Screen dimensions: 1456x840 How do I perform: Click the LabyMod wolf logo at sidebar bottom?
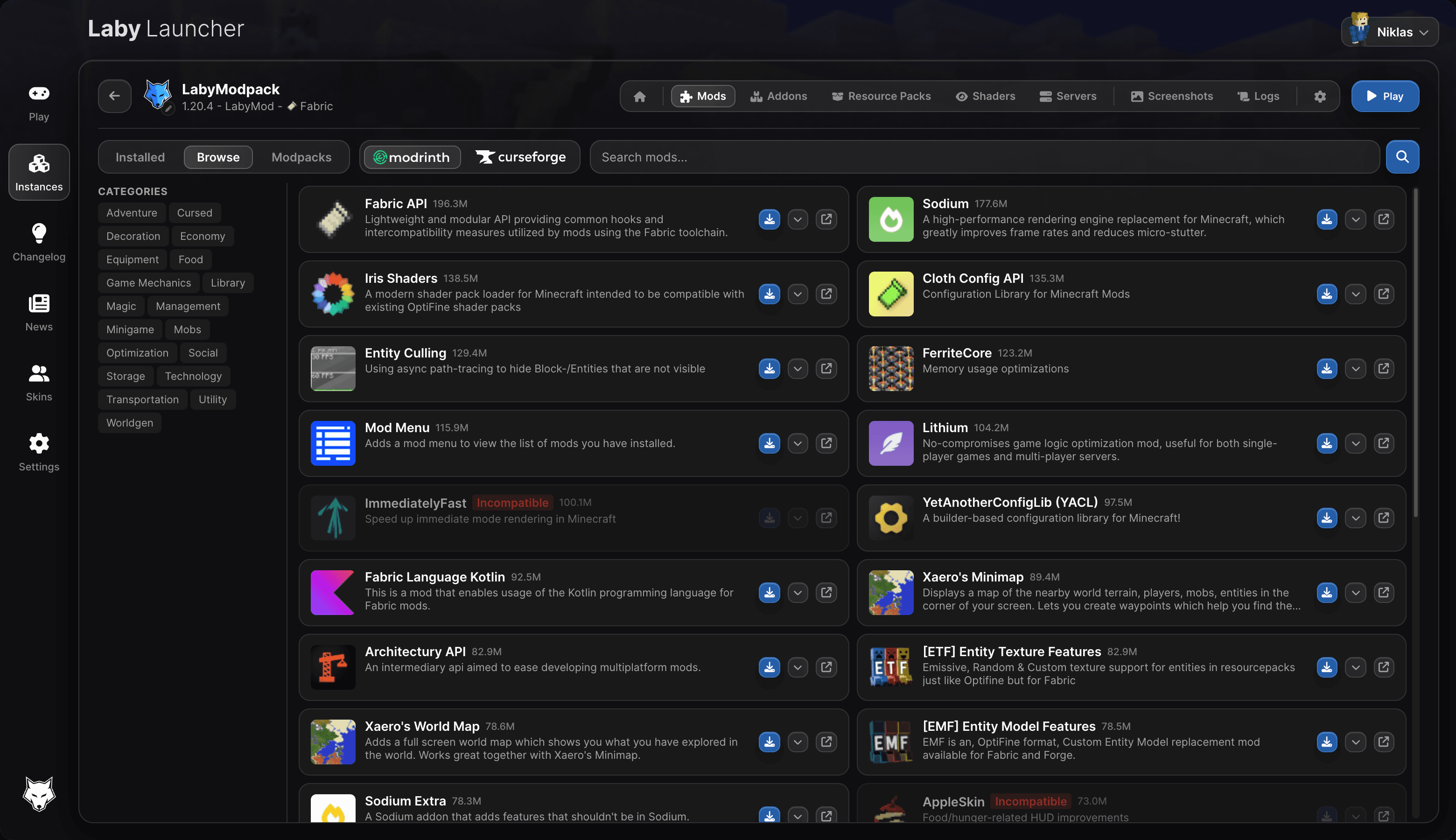click(x=39, y=794)
